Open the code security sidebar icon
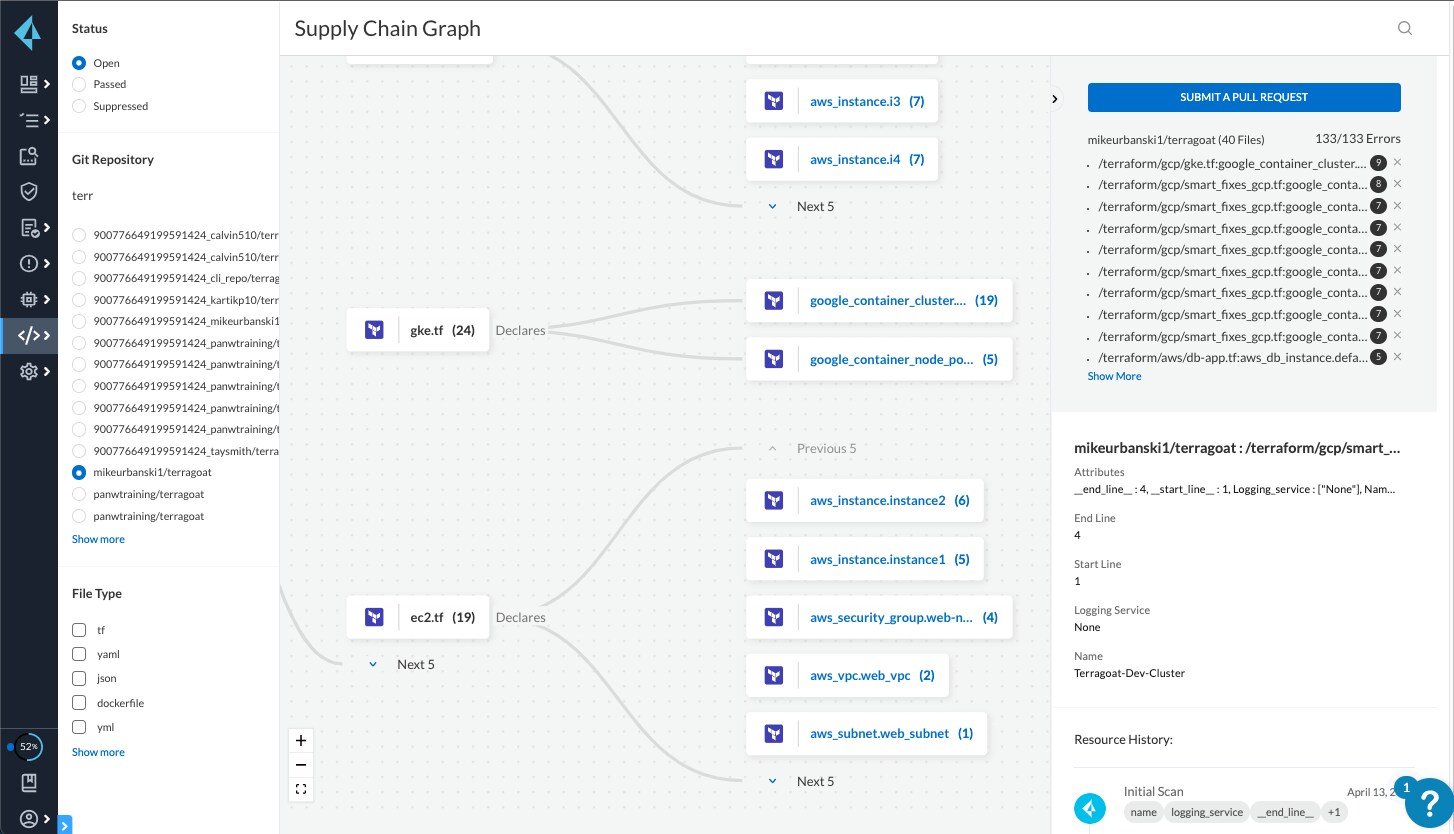This screenshot has height=834, width=1454. (29, 335)
